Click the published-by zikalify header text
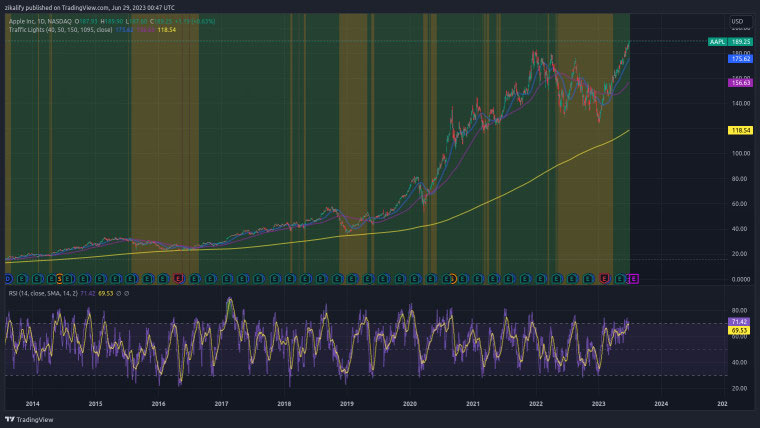This screenshot has width=760, height=428. pos(90,8)
